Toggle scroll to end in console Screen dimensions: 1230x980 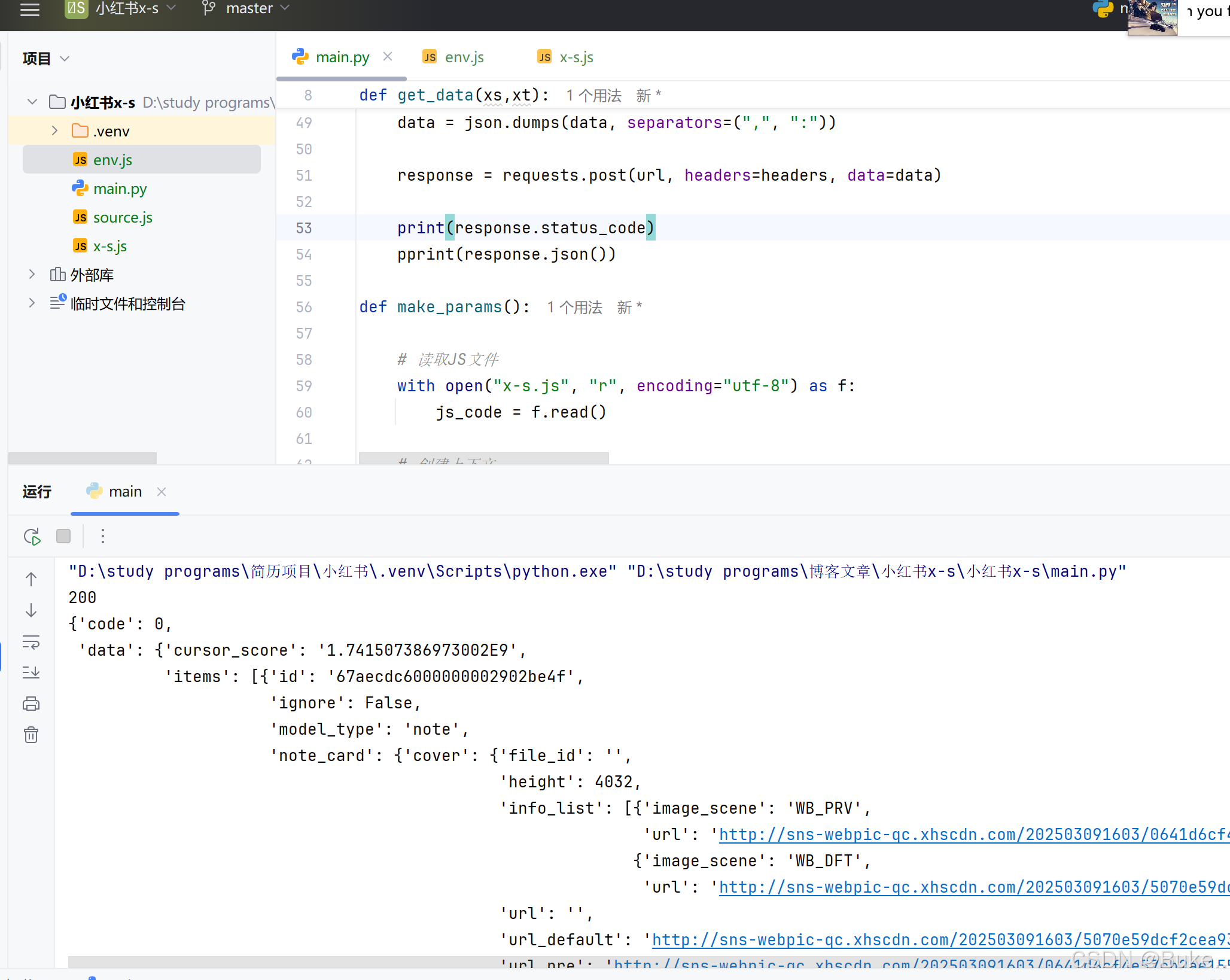click(x=31, y=672)
